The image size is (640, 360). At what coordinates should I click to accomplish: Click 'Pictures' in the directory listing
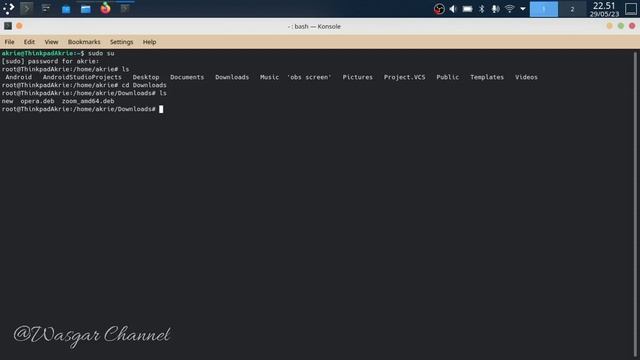tap(358, 77)
